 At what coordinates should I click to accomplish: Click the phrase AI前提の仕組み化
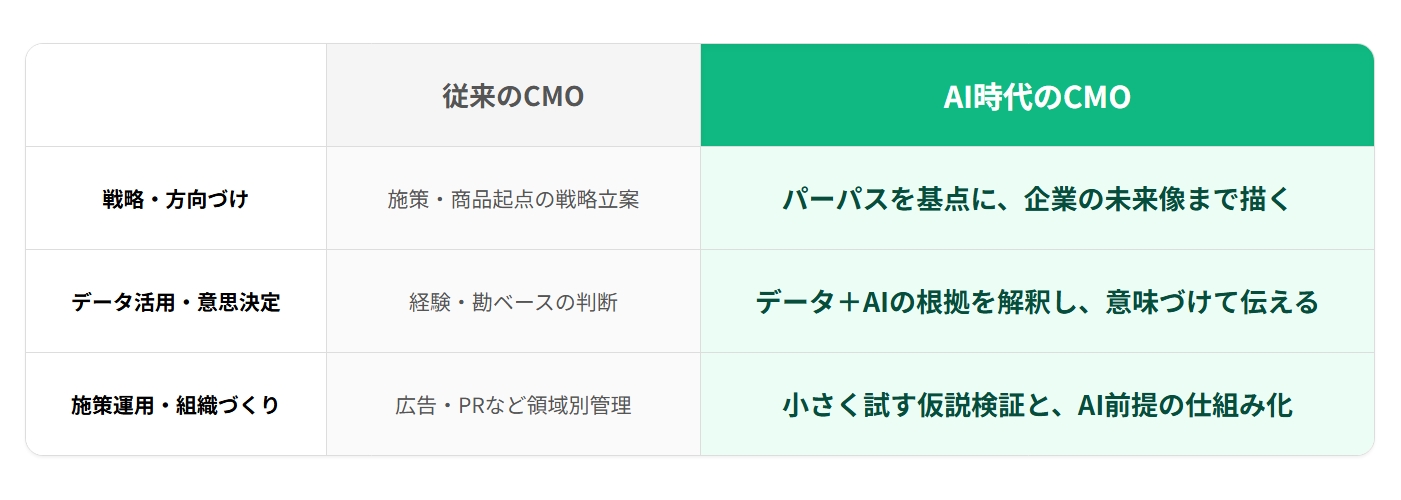1185,405
